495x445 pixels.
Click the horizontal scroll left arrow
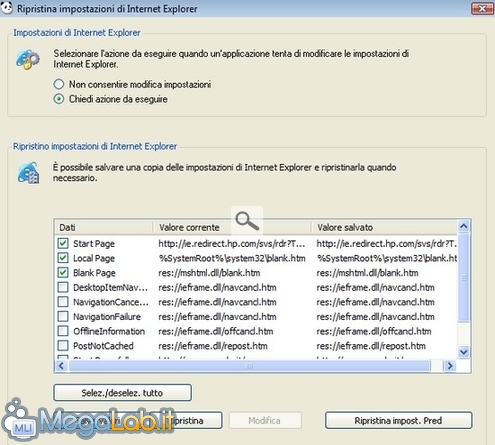61,366
